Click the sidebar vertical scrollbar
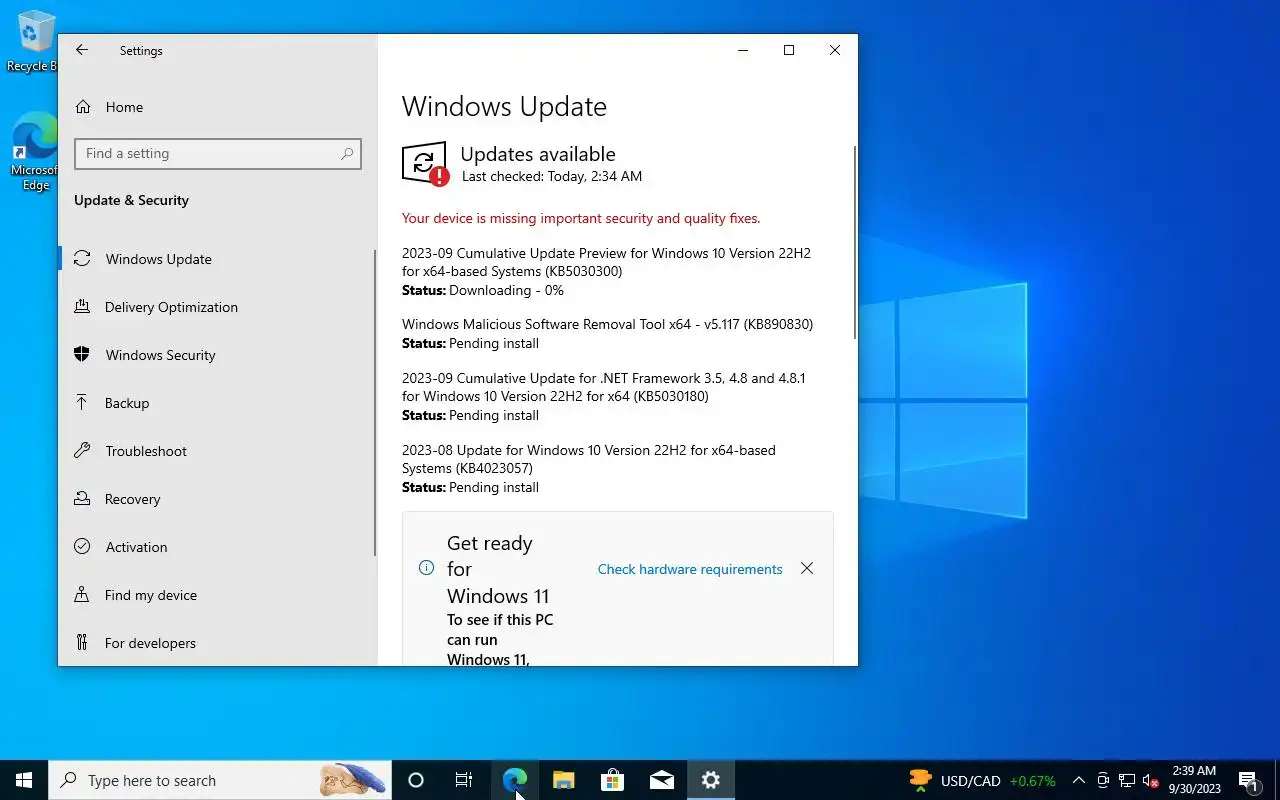 (375, 402)
